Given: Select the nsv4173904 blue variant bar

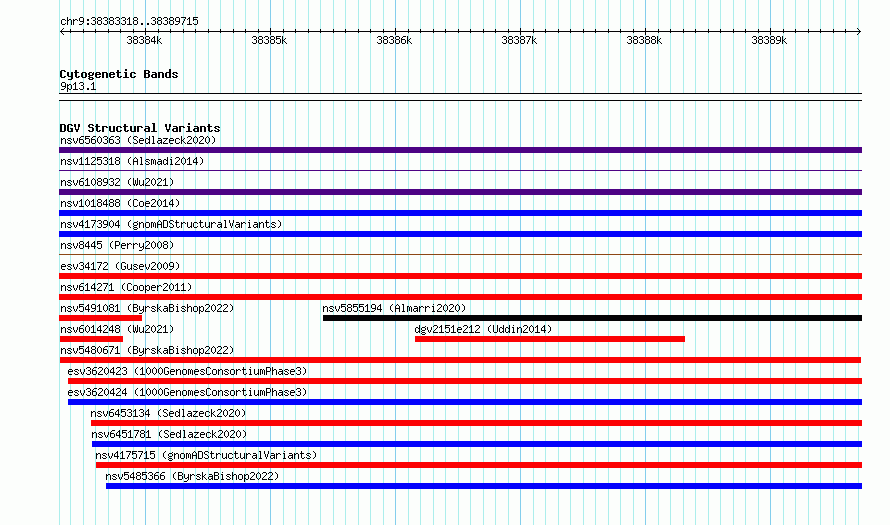Looking at the screenshot, I should point(460,234).
